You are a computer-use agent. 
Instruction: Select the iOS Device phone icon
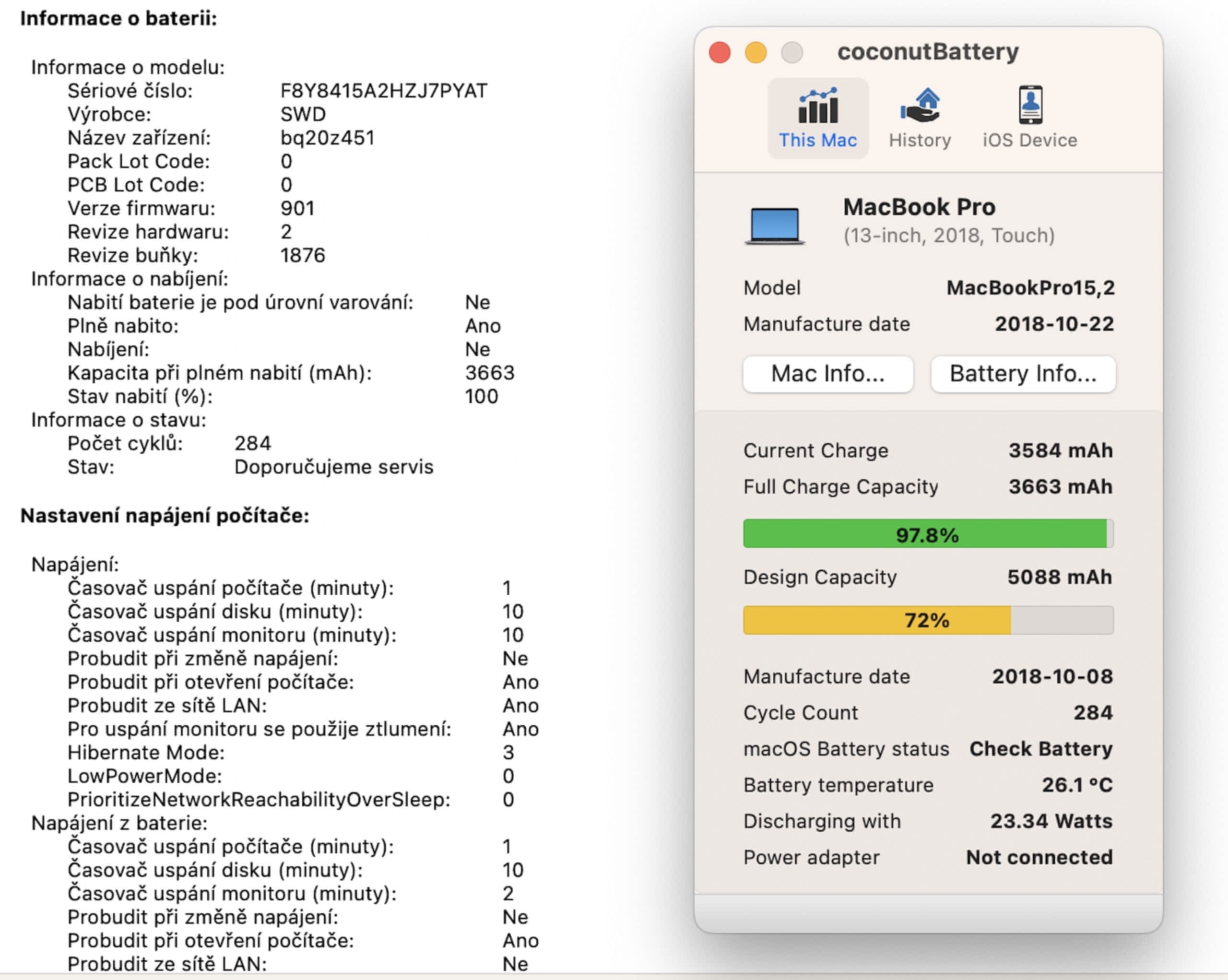pos(1030,105)
